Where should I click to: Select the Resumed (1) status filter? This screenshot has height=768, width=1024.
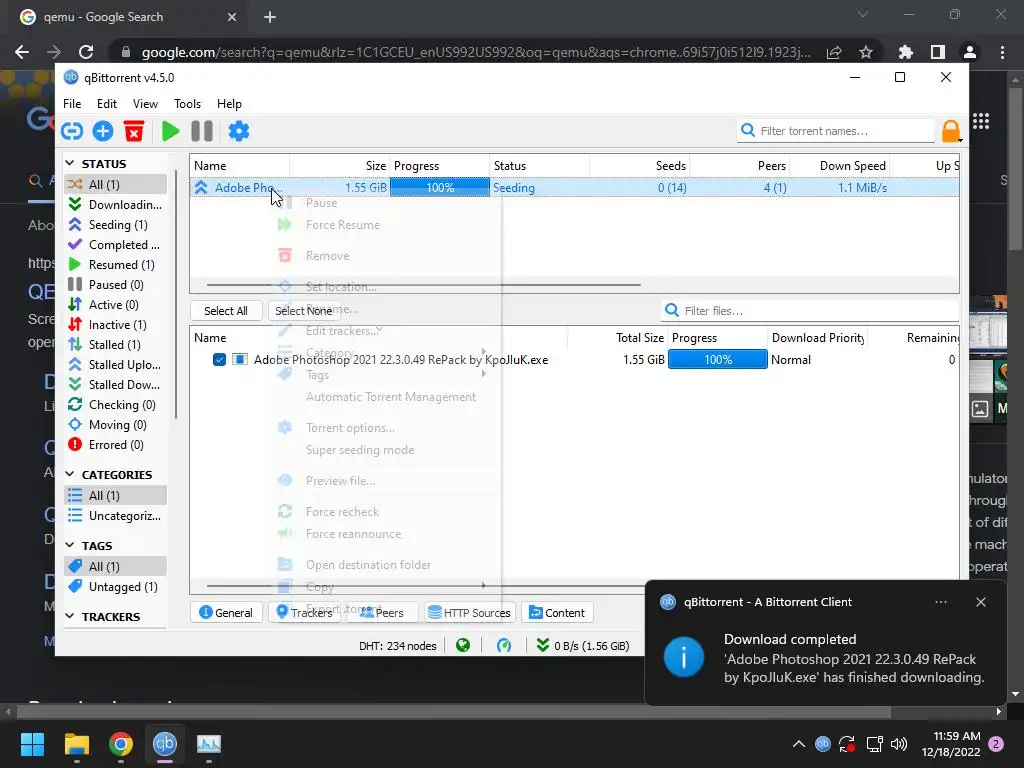(116, 265)
